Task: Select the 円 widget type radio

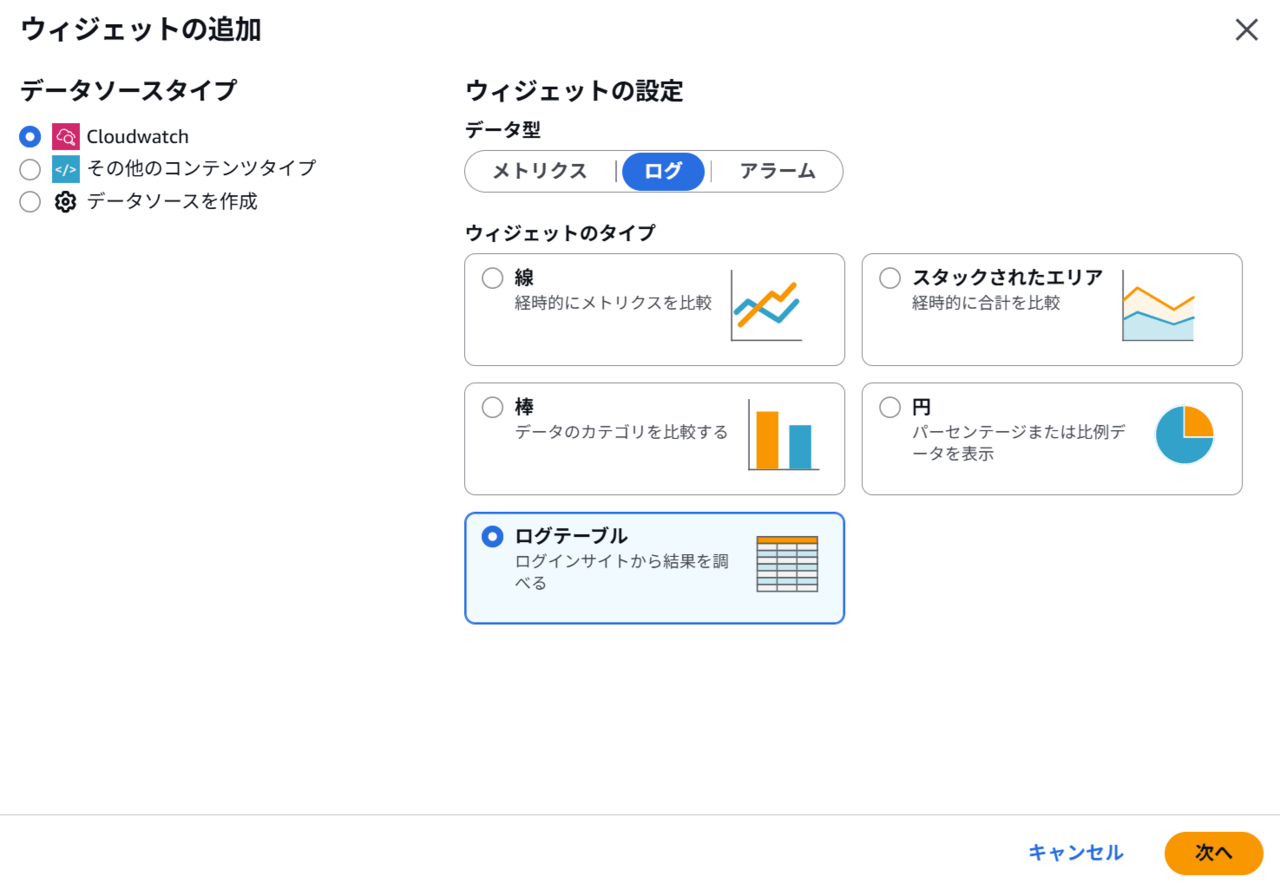Action: [889, 407]
